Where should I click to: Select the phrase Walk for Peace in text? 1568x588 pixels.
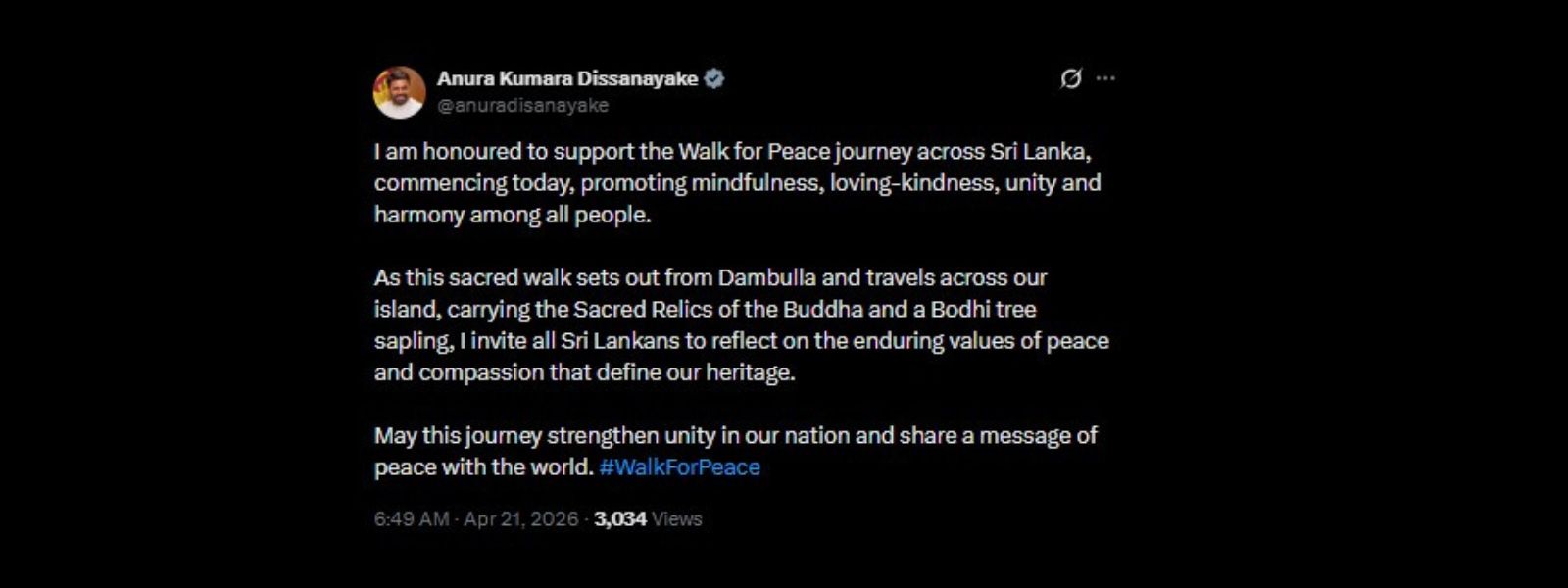click(x=745, y=152)
